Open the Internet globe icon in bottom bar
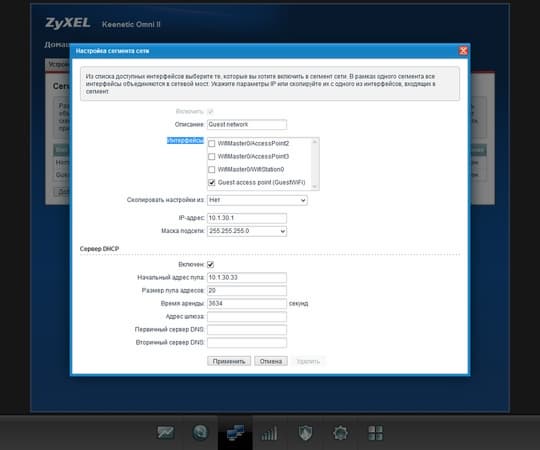 coord(200,432)
